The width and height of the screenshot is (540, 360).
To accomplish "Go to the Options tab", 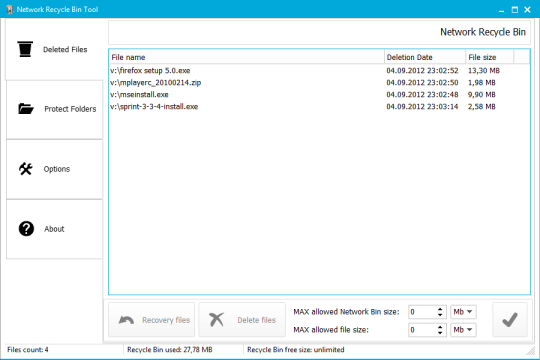I will 54,169.
